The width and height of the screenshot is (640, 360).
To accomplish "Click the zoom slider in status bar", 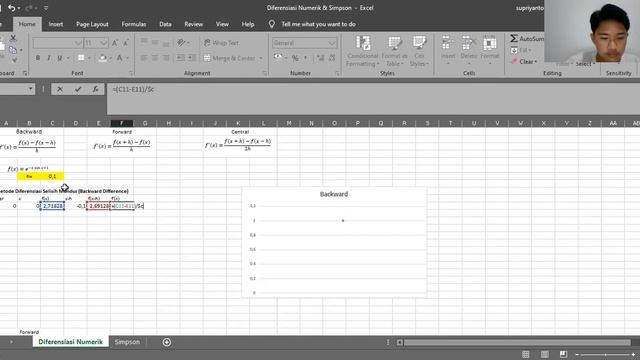I will pyautogui.click(x=605, y=354).
